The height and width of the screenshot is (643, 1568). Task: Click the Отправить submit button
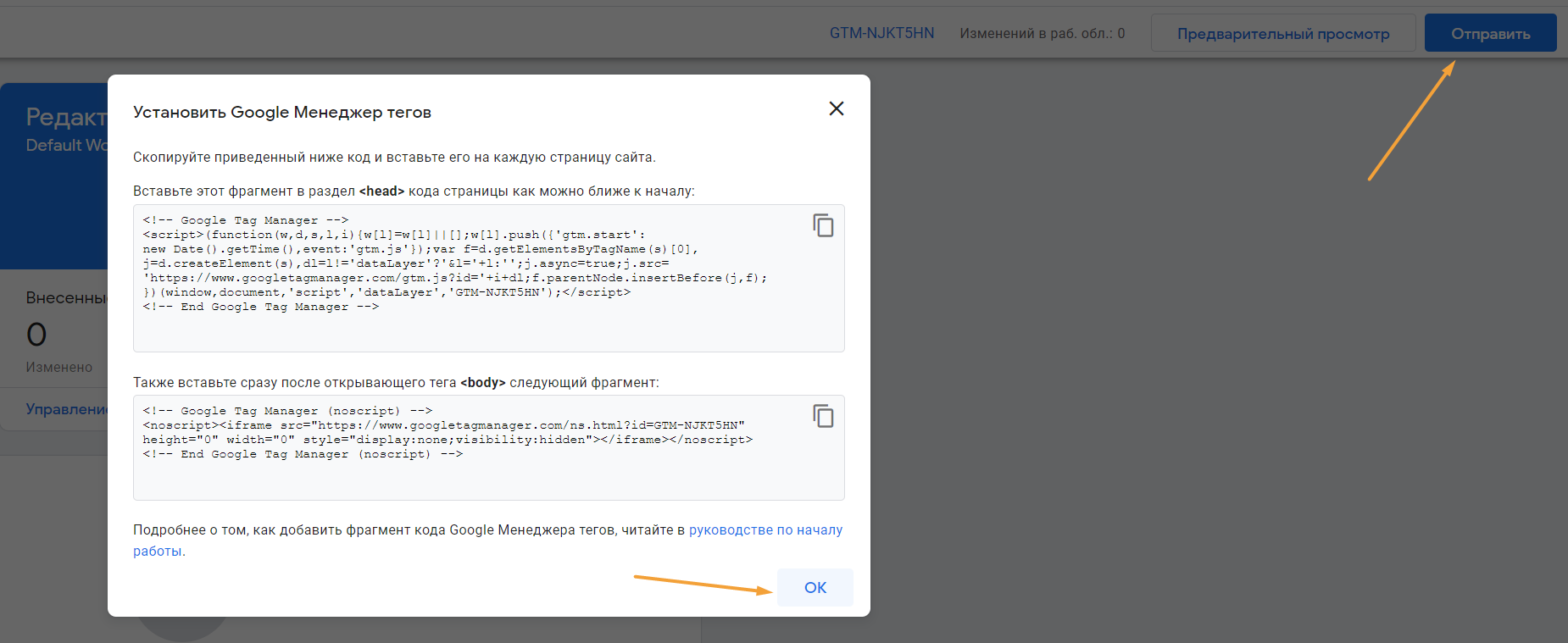[1489, 34]
